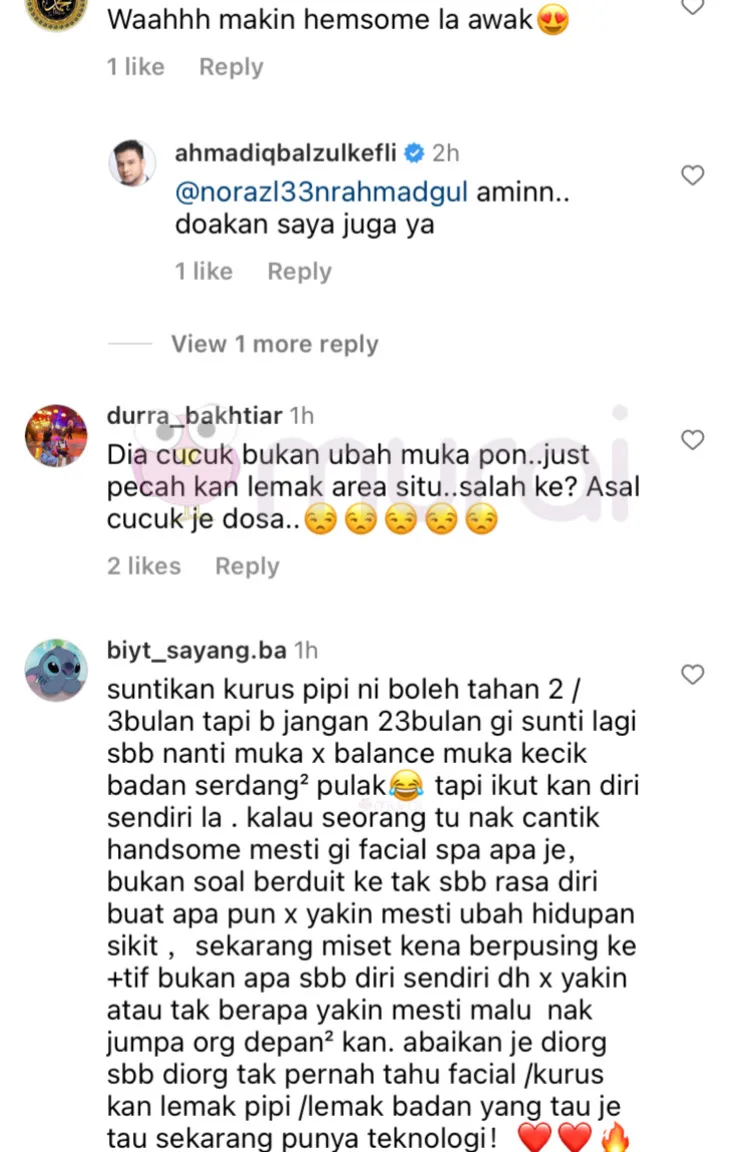Open the top commenter's gold emblem avatar
Image resolution: width=750 pixels, height=1152 pixels.
[57, 11]
